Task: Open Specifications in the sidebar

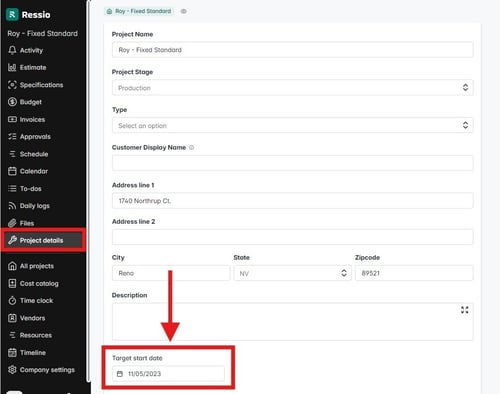Action: pyautogui.click(x=43, y=85)
